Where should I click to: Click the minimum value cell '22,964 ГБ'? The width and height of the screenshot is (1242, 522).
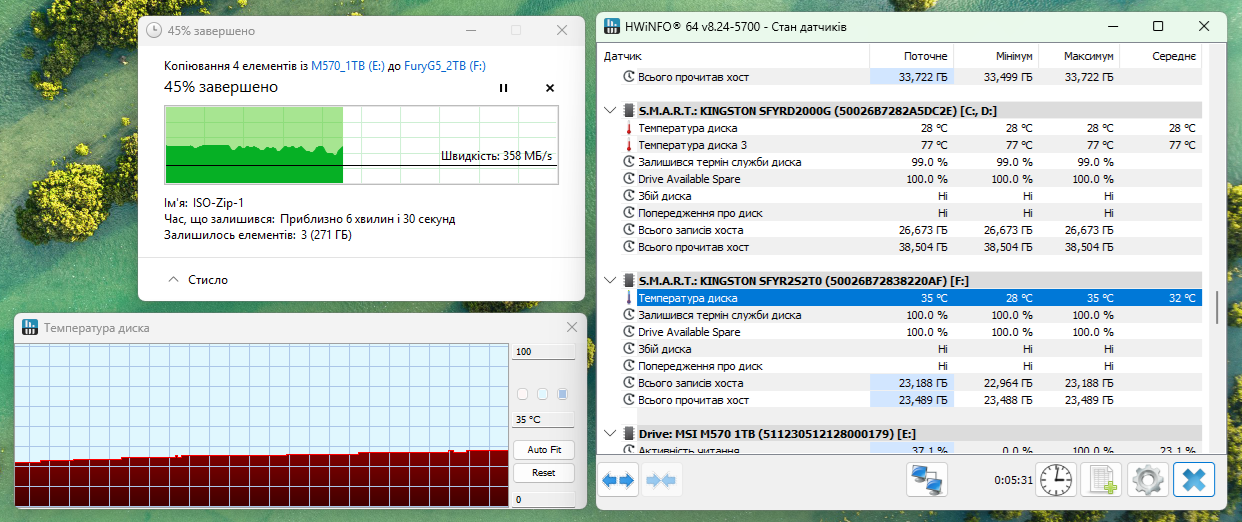click(1008, 383)
